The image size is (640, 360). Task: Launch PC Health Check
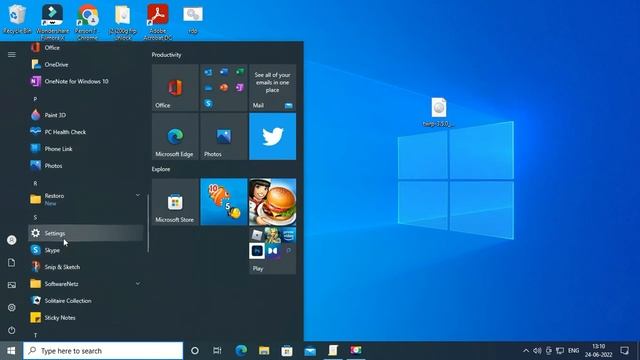[86, 132]
